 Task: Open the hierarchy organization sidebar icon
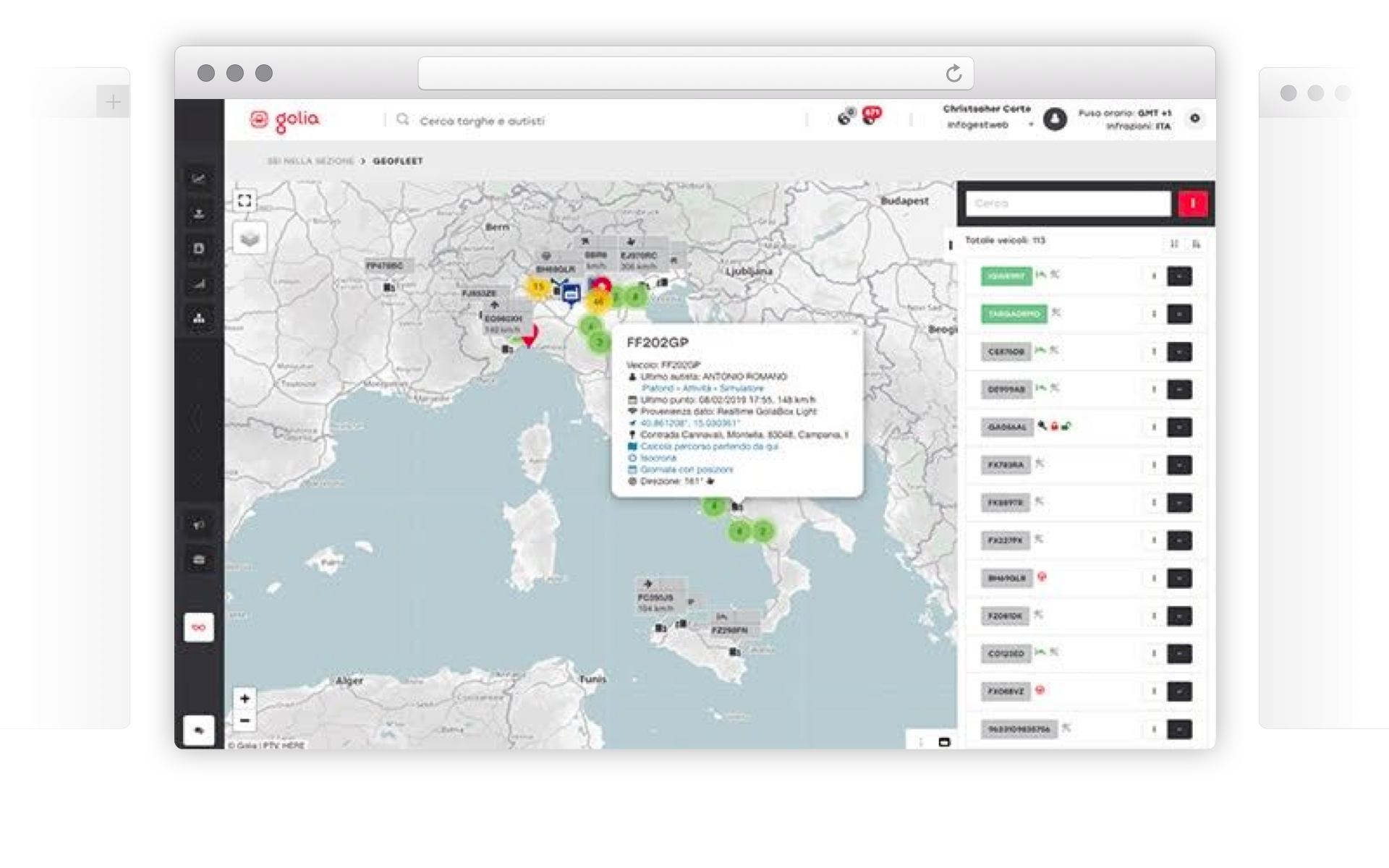point(199,318)
